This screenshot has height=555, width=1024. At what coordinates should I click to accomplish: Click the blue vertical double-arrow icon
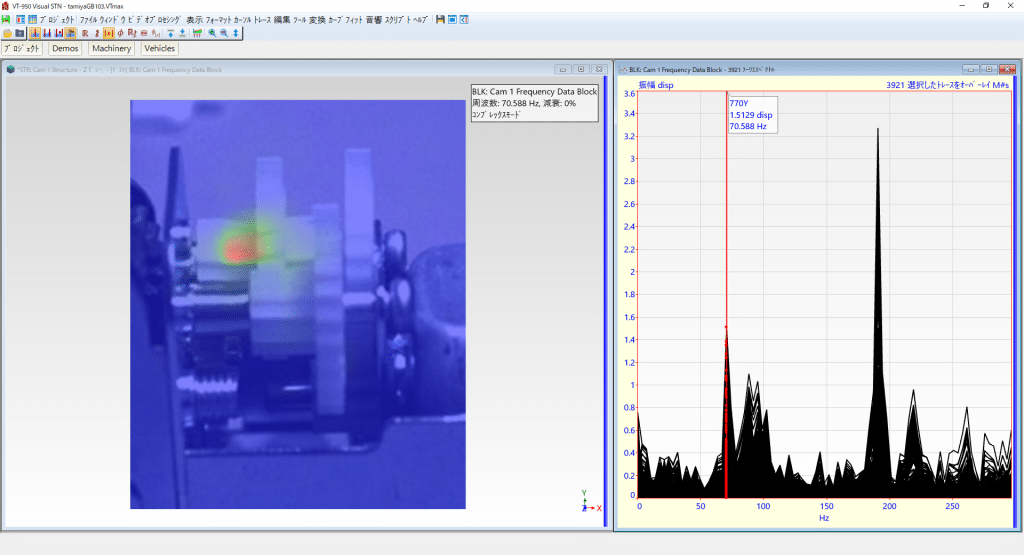(x=236, y=33)
